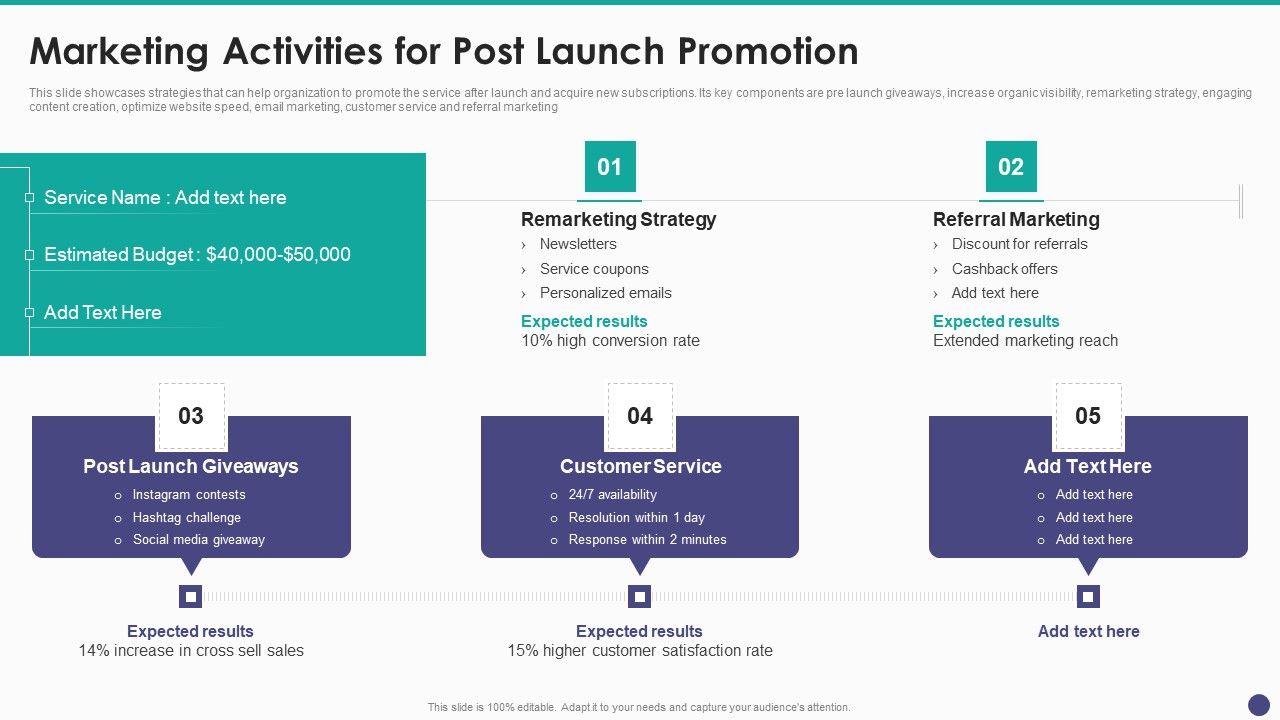1280x720 pixels.
Task: Click the Expected results link under Remarketing Strategy
Action: tap(584, 321)
